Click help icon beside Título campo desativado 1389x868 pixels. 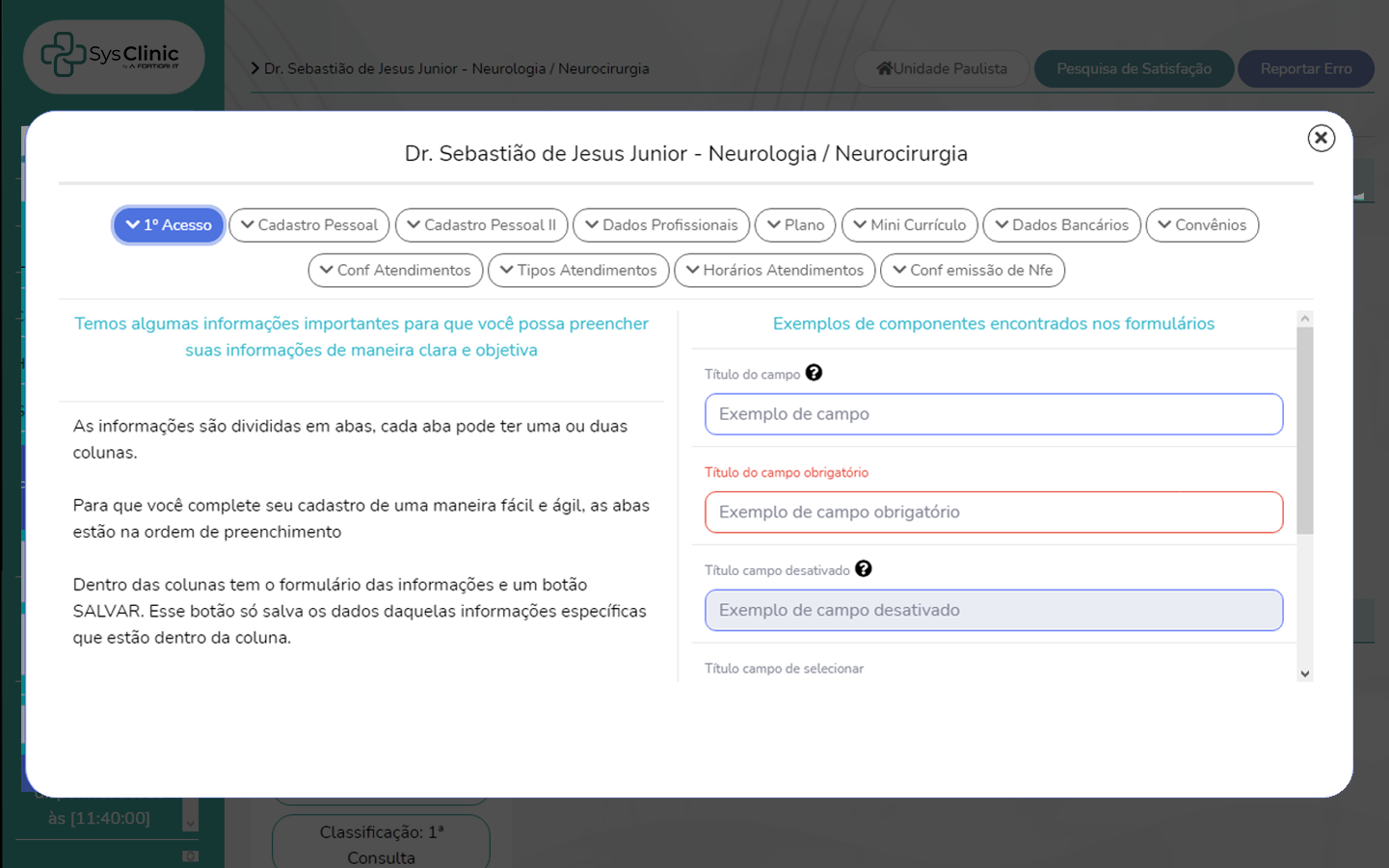coord(863,569)
